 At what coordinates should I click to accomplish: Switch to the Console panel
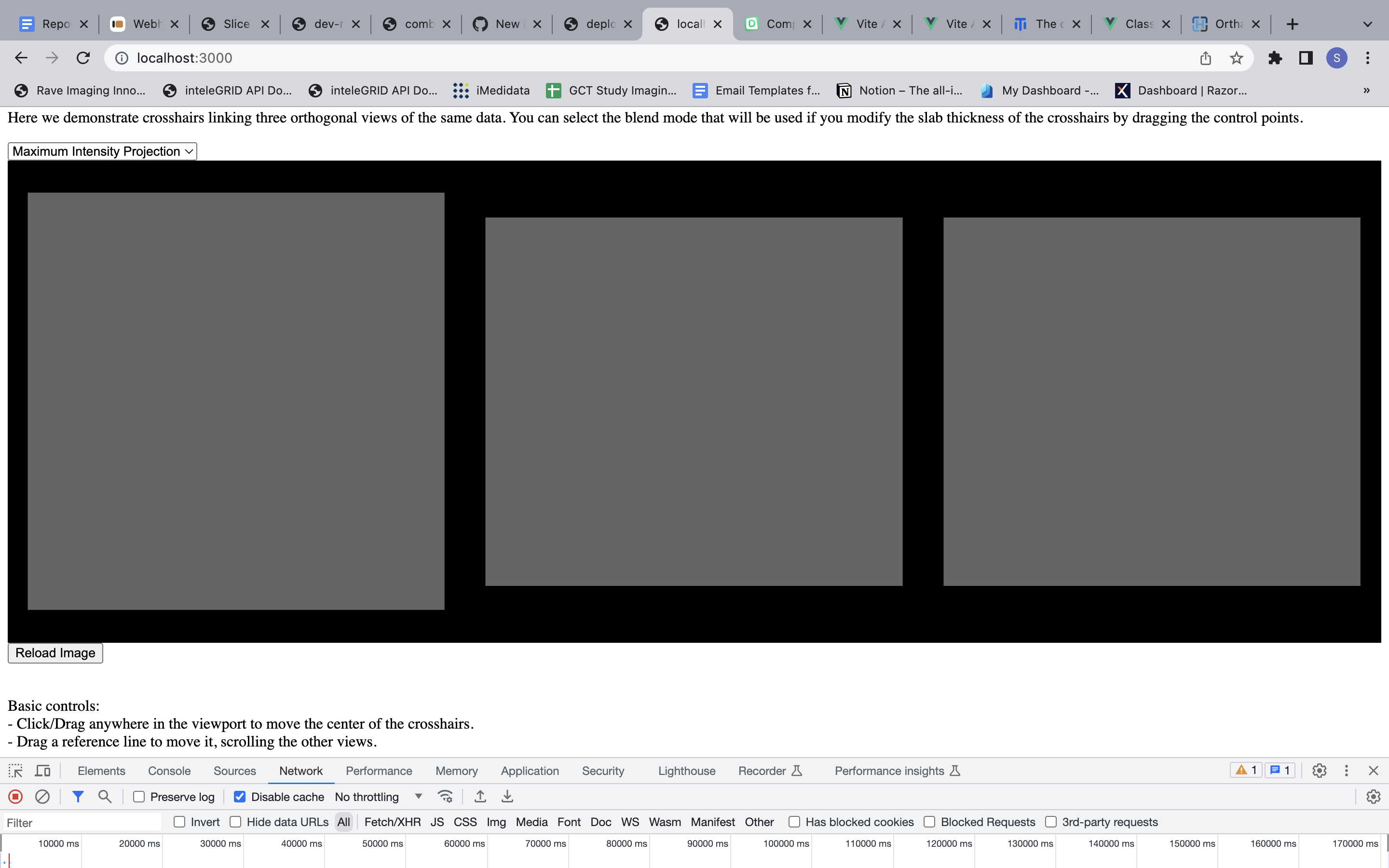coord(169,771)
